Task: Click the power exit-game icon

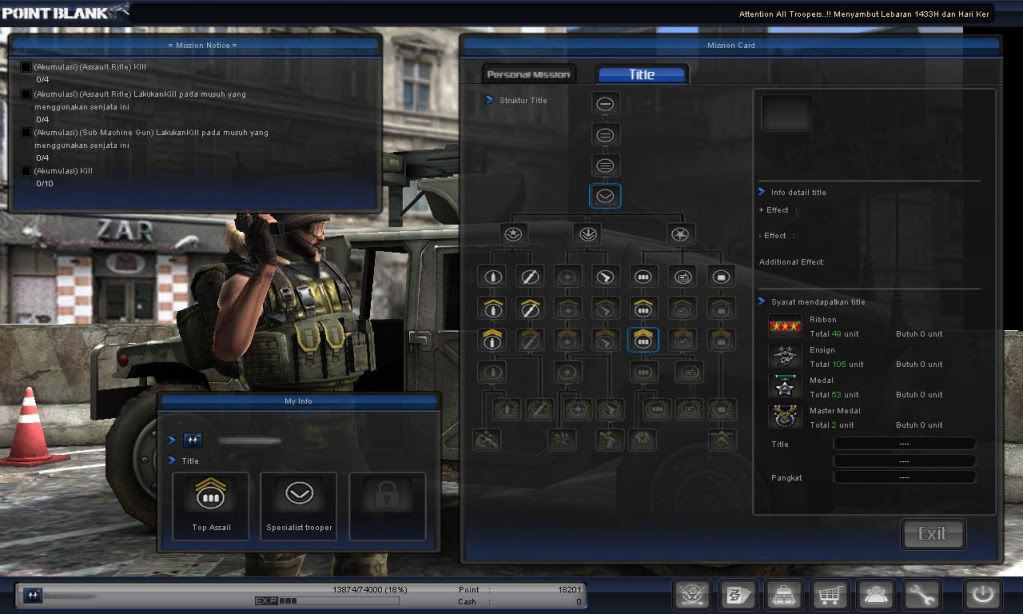Action: tap(983, 594)
